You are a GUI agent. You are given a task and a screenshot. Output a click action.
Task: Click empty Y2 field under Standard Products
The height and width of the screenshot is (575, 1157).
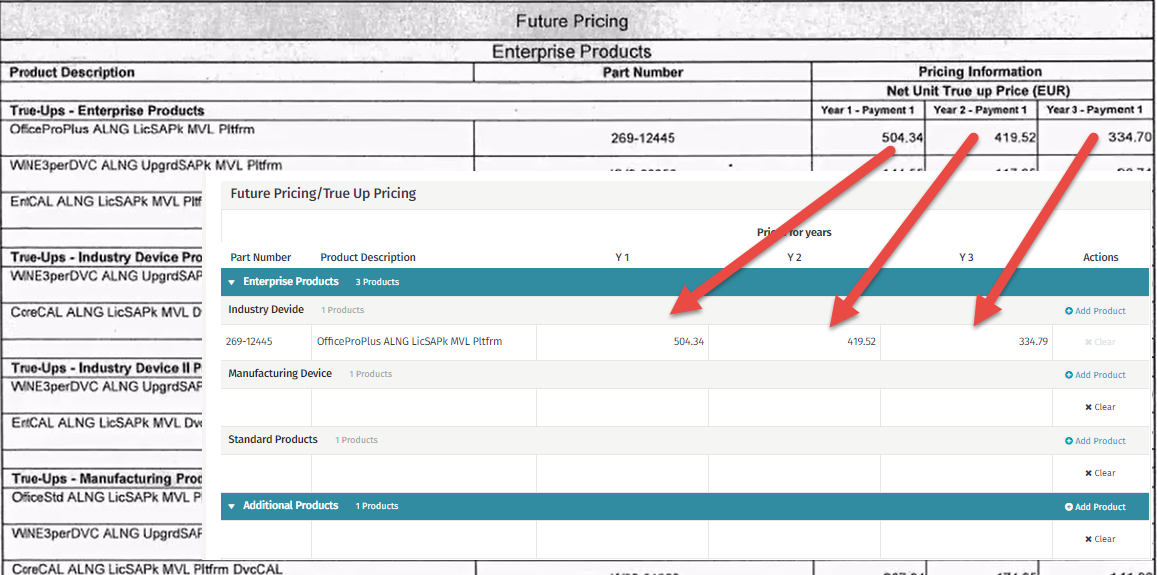[794, 473]
